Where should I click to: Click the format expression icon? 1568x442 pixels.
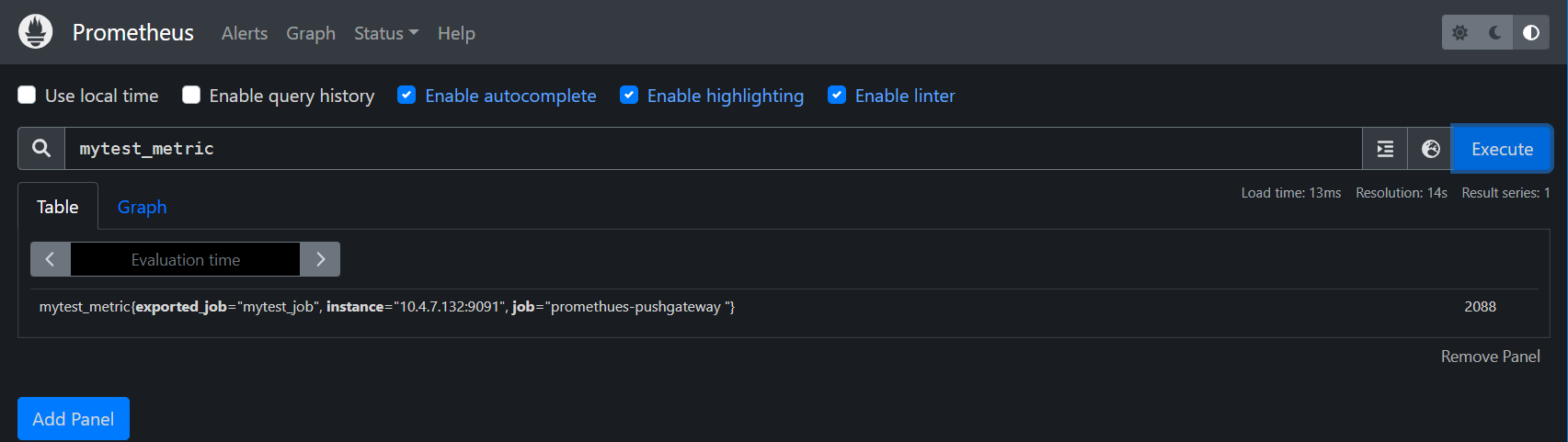1385,149
